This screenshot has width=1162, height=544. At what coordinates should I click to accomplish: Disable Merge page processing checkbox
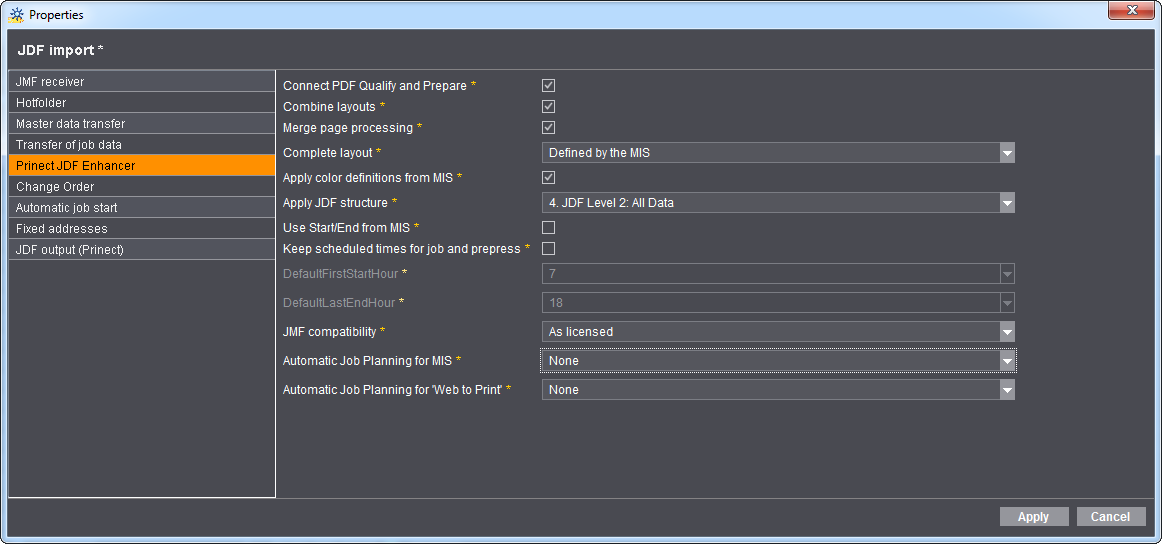click(x=548, y=128)
